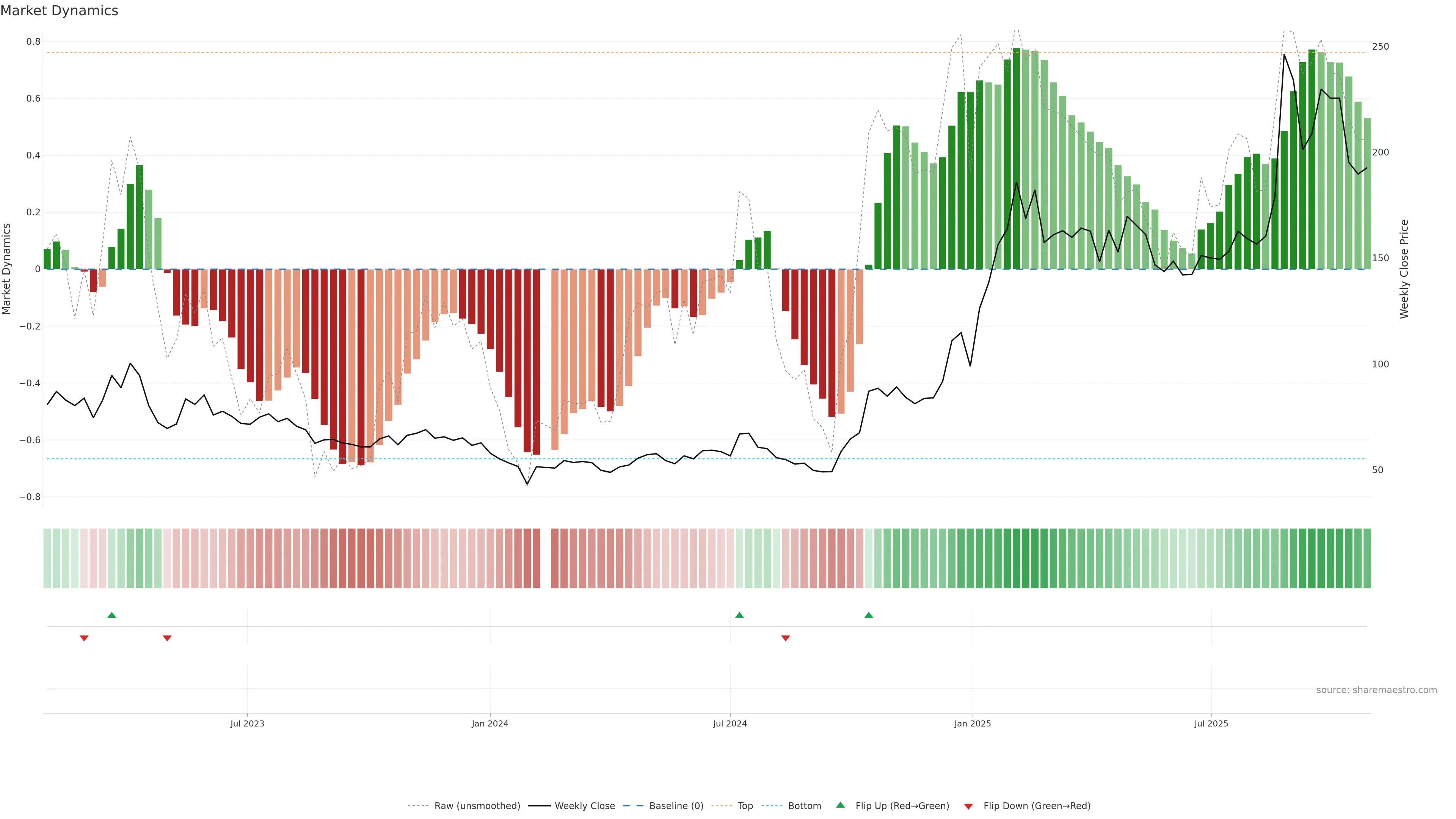
Task: Click the Market Dynamics chart title
Action: pyautogui.click(x=60, y=11)
